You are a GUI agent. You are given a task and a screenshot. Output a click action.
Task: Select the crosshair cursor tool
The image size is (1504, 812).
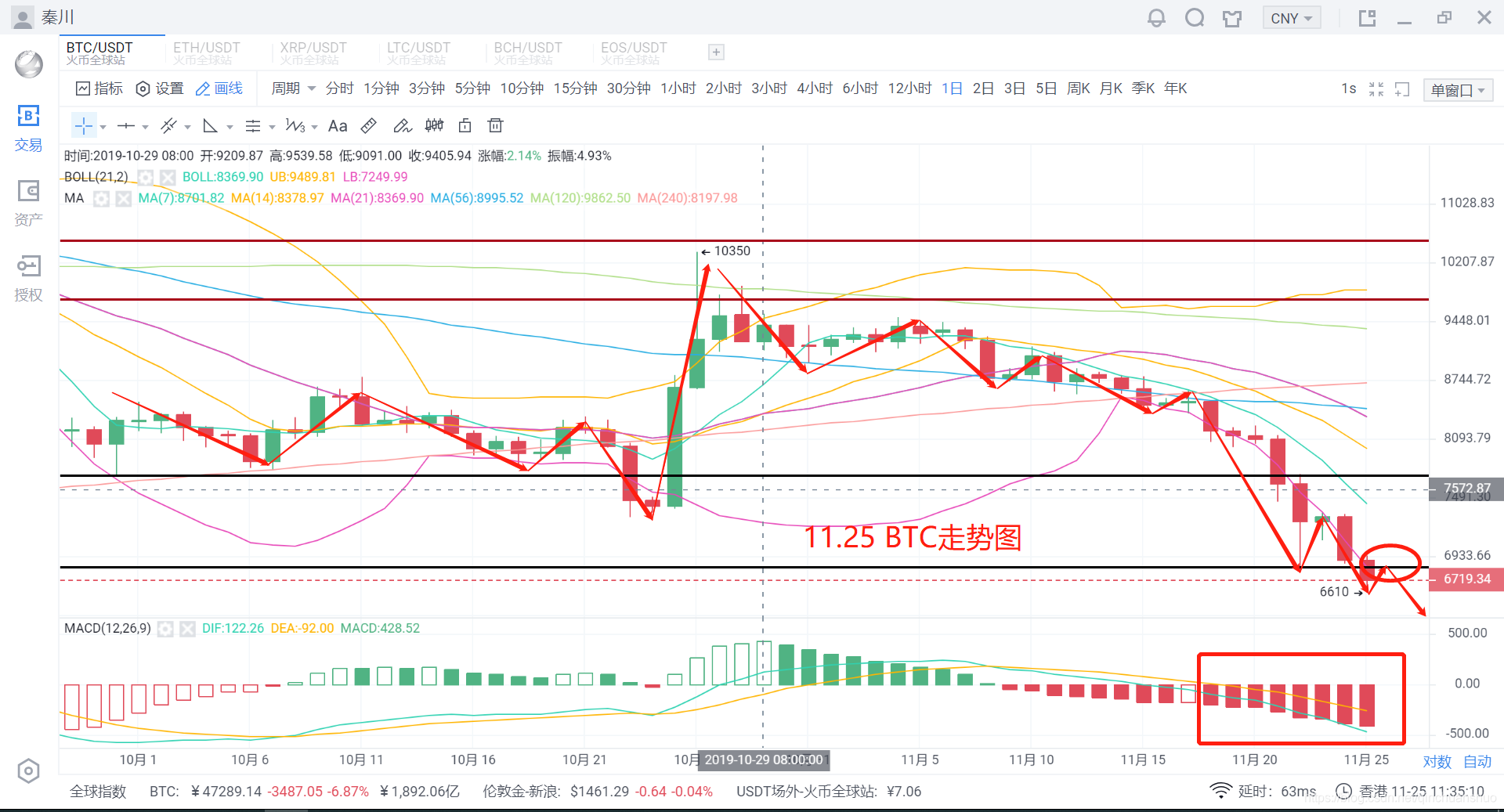(x=84, y=125)
